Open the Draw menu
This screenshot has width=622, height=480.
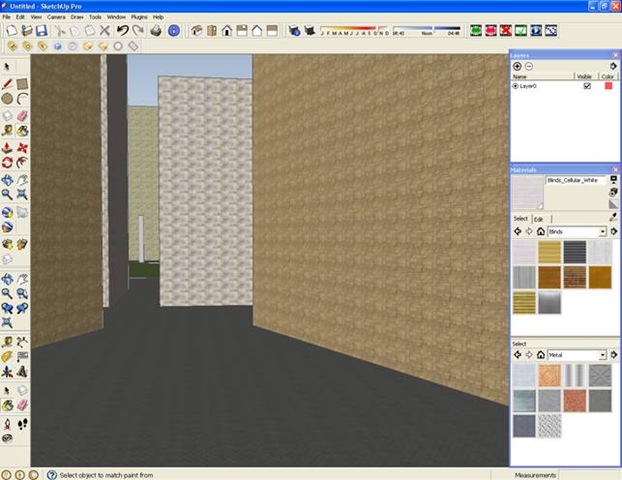[x=77, y=17]
